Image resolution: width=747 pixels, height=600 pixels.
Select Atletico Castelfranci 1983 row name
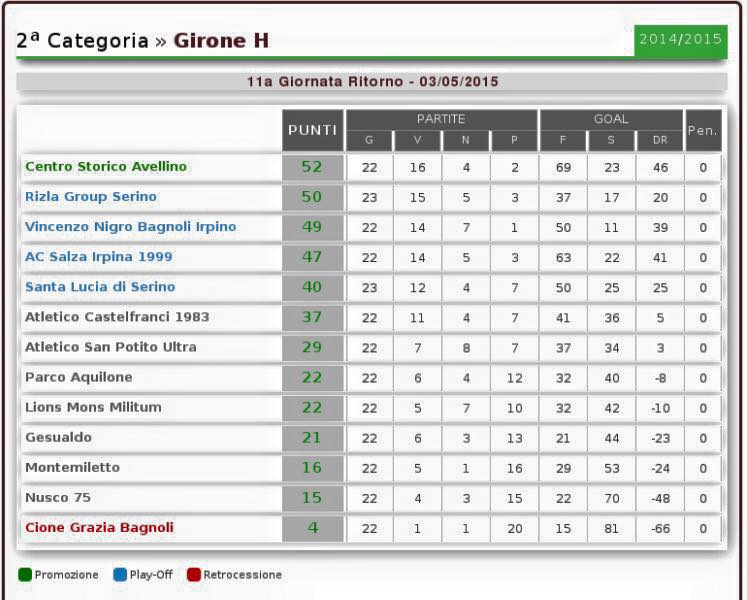[x=117, y=317]
